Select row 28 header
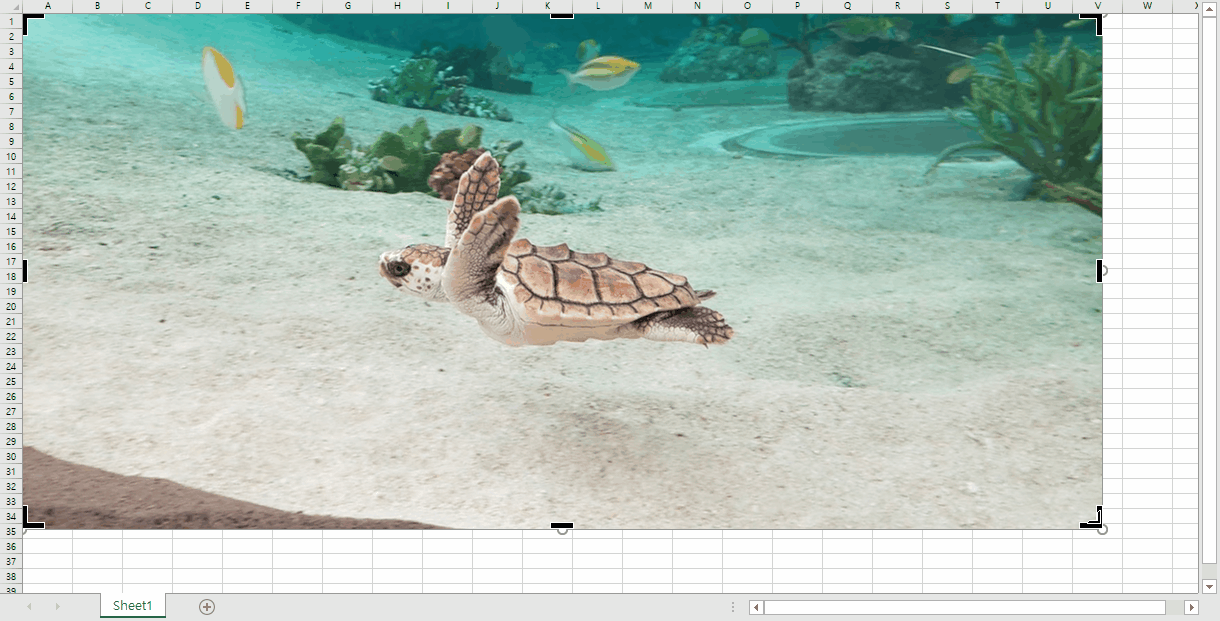The image size is (1220, 621). click(x=11, y=426)
